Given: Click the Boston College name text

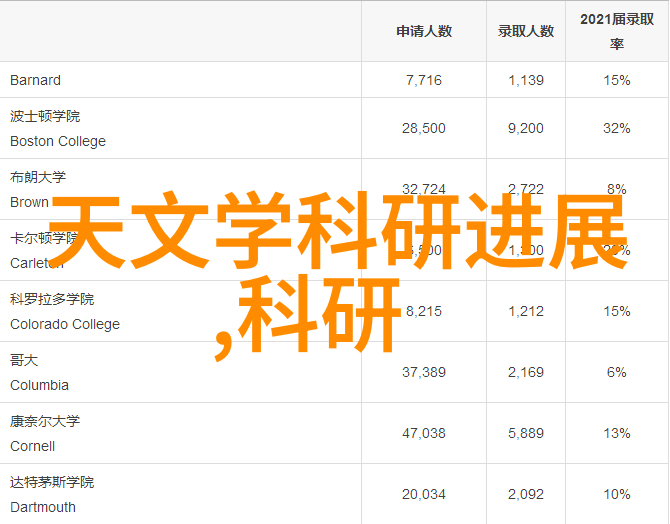Looking at the screenshot, I should pyautogui.click(x=58, y=141).
